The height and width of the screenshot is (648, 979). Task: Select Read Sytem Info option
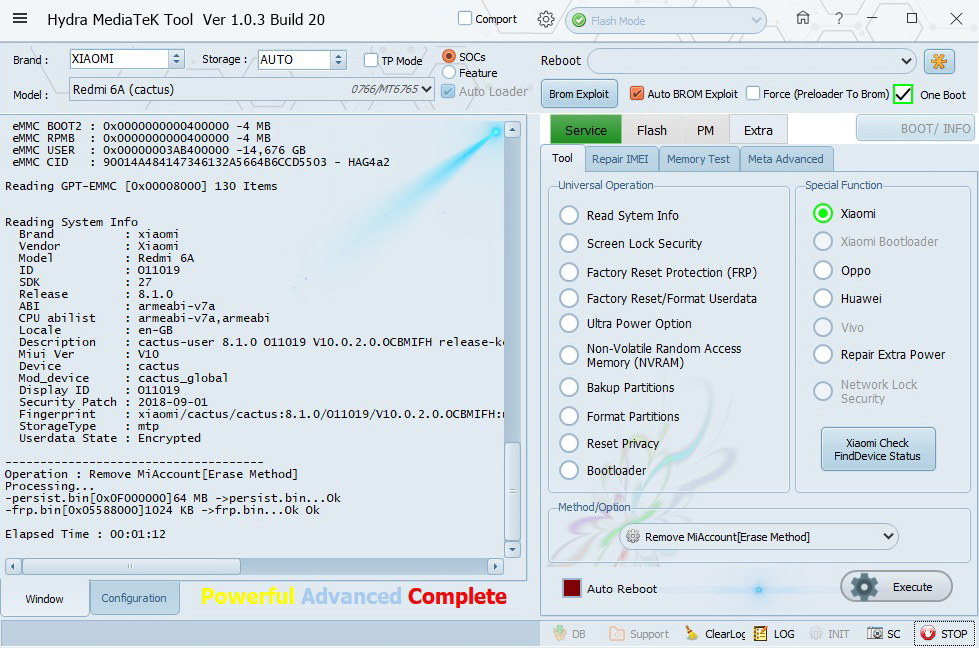(x=569, y=215)
